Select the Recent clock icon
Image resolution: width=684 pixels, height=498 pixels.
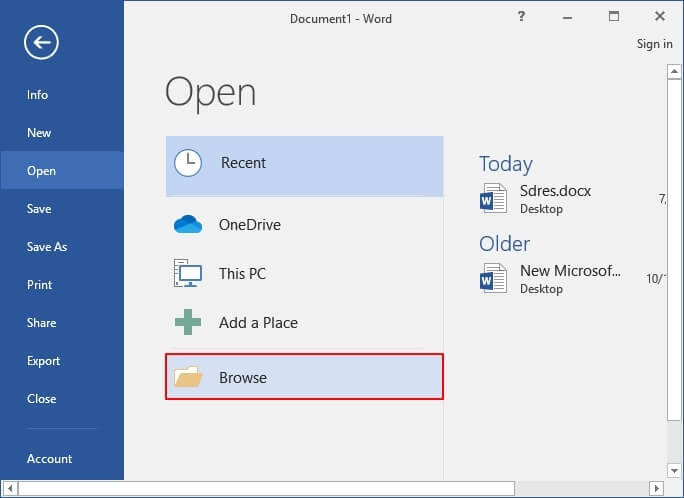coord(188,163)
